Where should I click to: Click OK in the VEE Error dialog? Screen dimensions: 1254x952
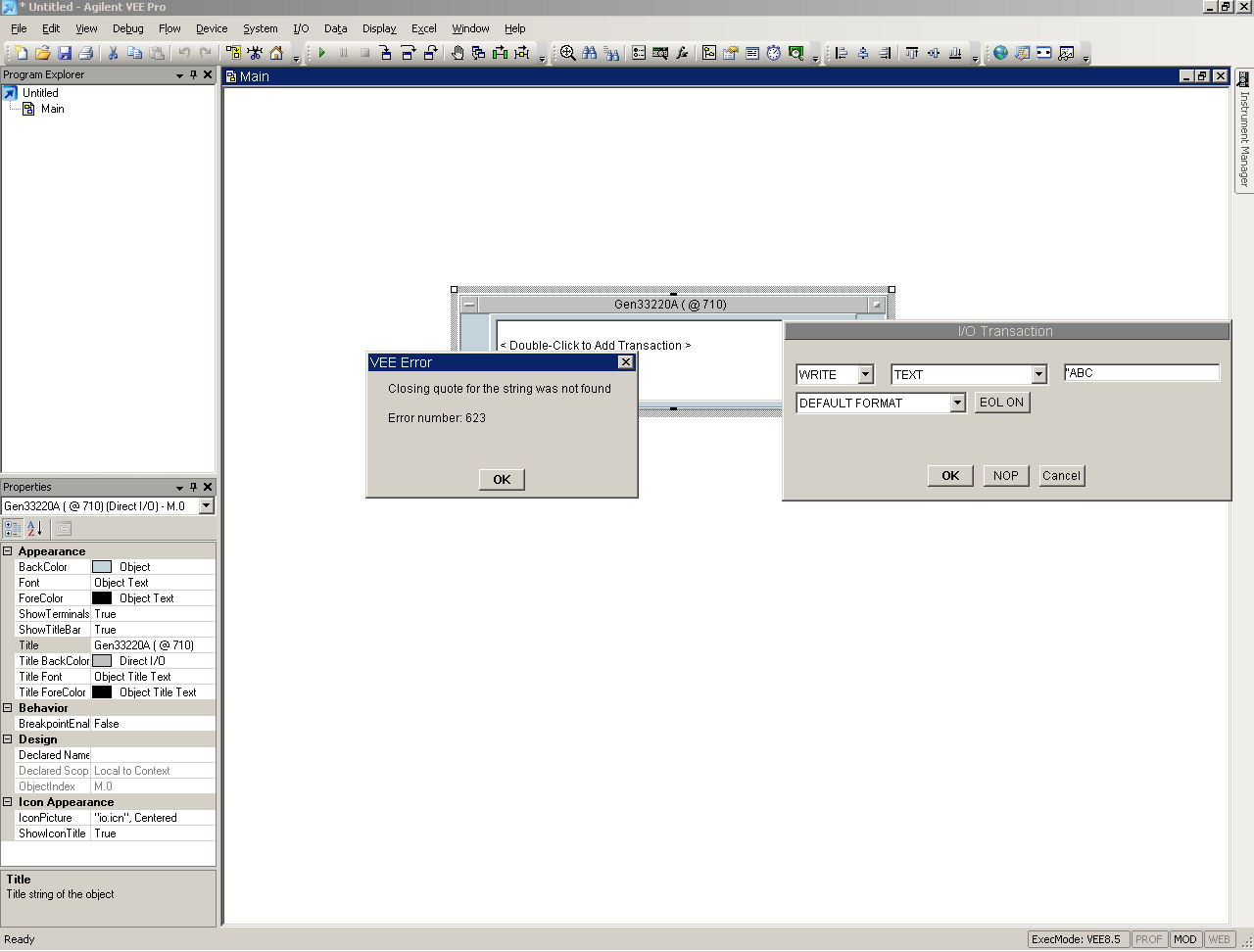[x=502, y=479]
